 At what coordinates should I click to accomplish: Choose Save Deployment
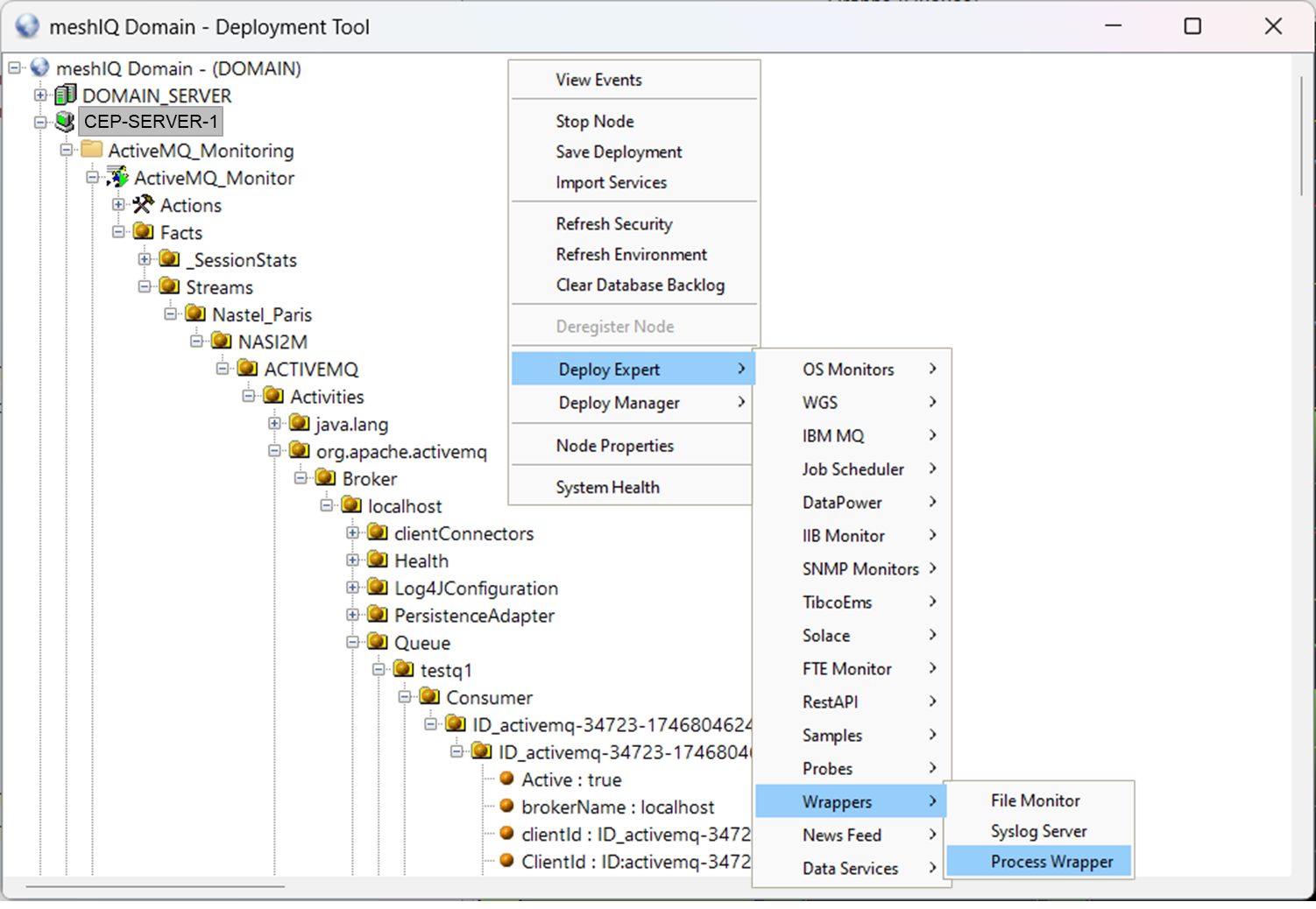click(x=634, y=152)
